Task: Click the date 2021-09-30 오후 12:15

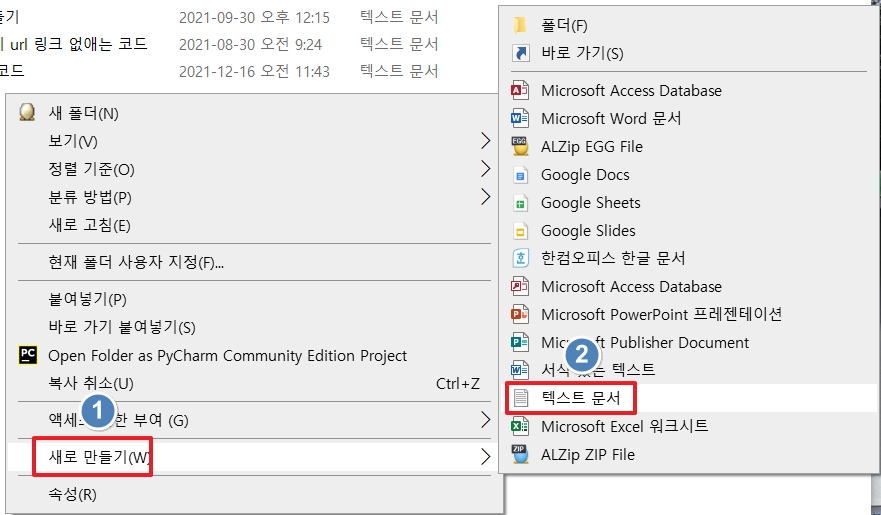Action: tap(254, 17)
